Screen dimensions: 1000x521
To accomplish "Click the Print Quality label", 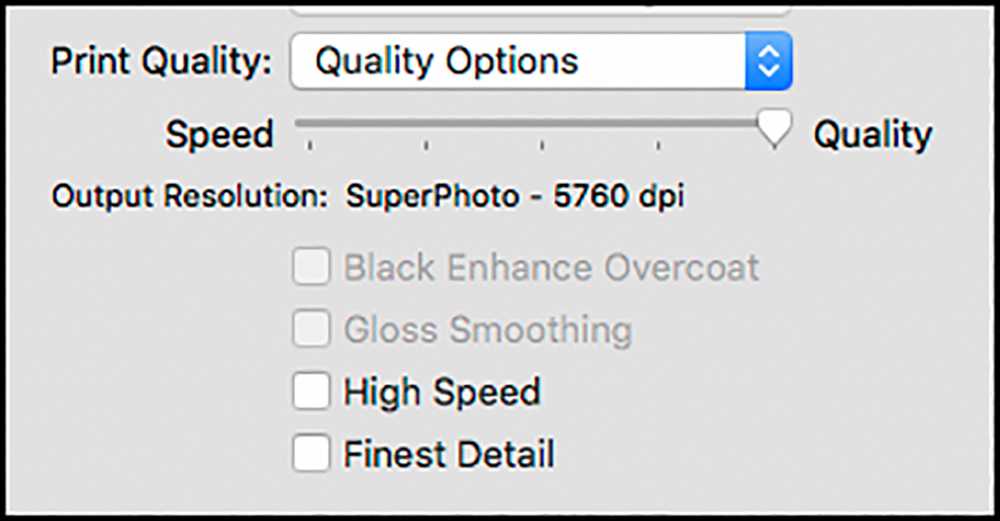I will click(x=161, y=62).
